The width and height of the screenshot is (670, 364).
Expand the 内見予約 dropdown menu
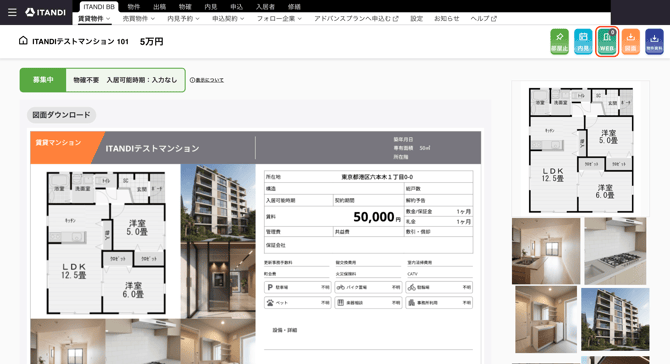(183, 19)
